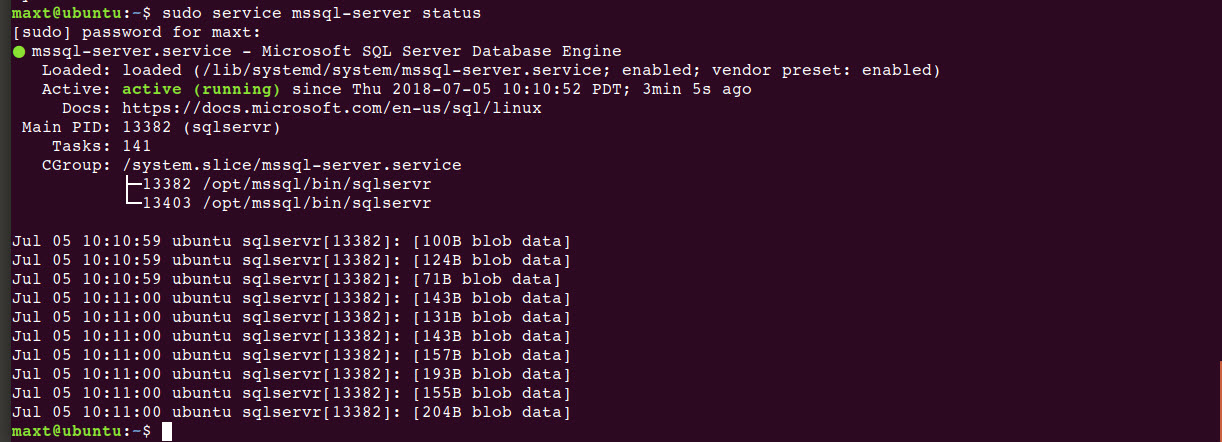Screen dimensions: 1222x442
Task: Click the cursor block at the final prompt
Action: tap(167, 431)
